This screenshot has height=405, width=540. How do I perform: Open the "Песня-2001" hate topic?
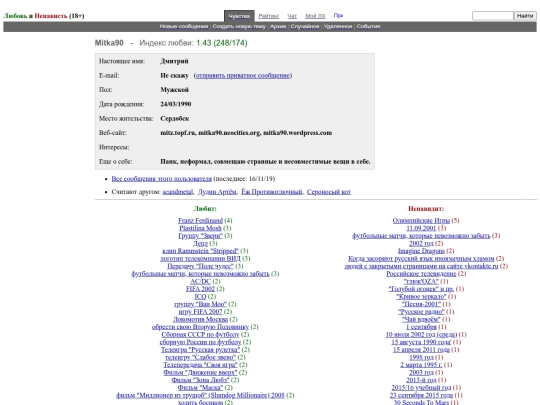coord(421,304)
